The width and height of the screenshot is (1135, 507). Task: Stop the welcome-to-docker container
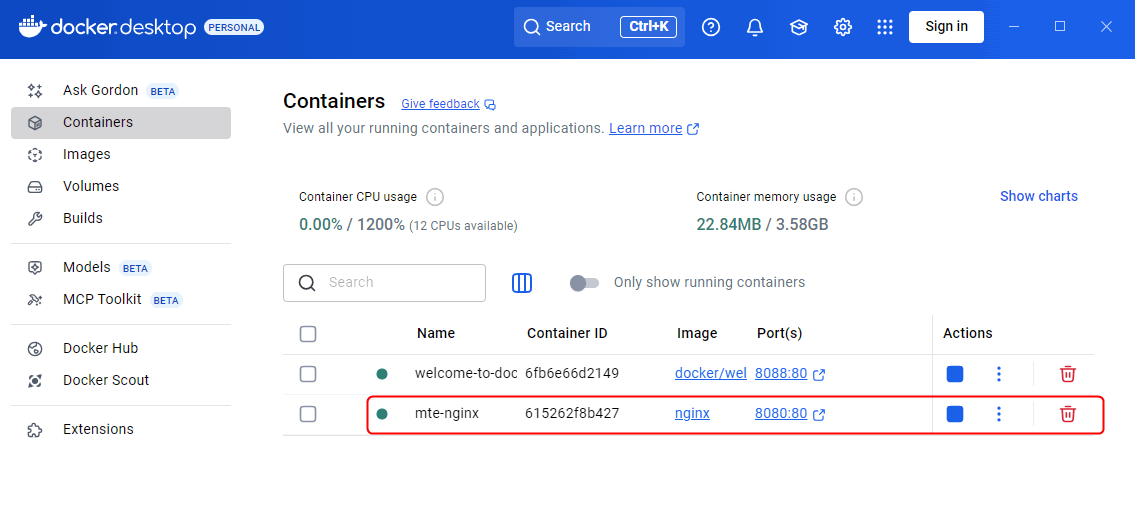[x=955, y=374]
